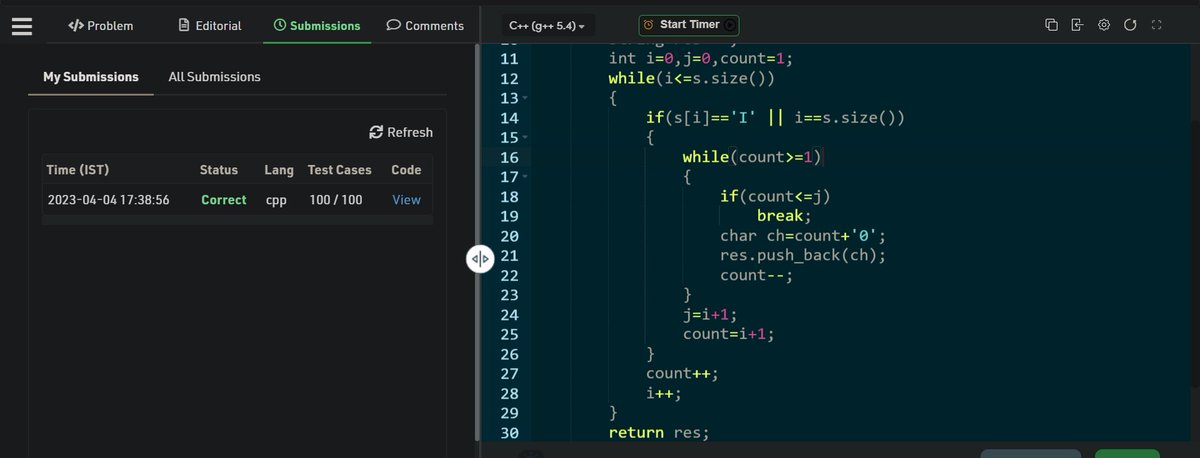
Task: Click the 'while(count>=1)' code line
Action: tap(751, 157)
